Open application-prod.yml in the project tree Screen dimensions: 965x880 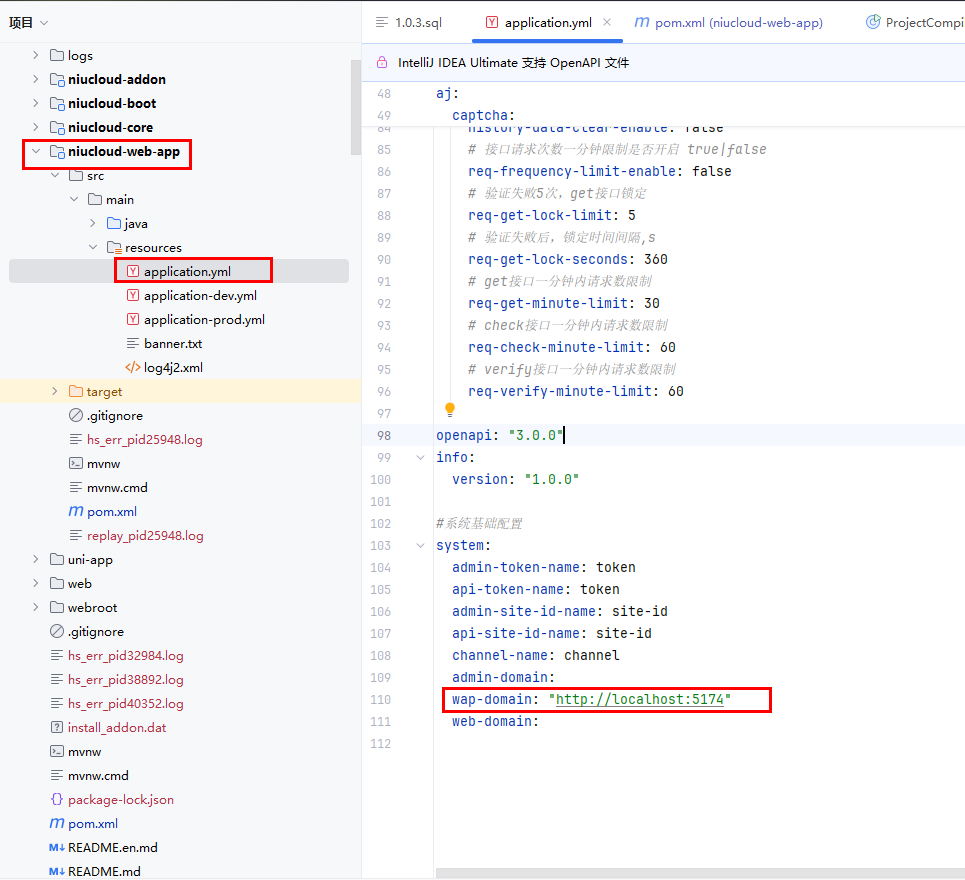click(204, 320)
